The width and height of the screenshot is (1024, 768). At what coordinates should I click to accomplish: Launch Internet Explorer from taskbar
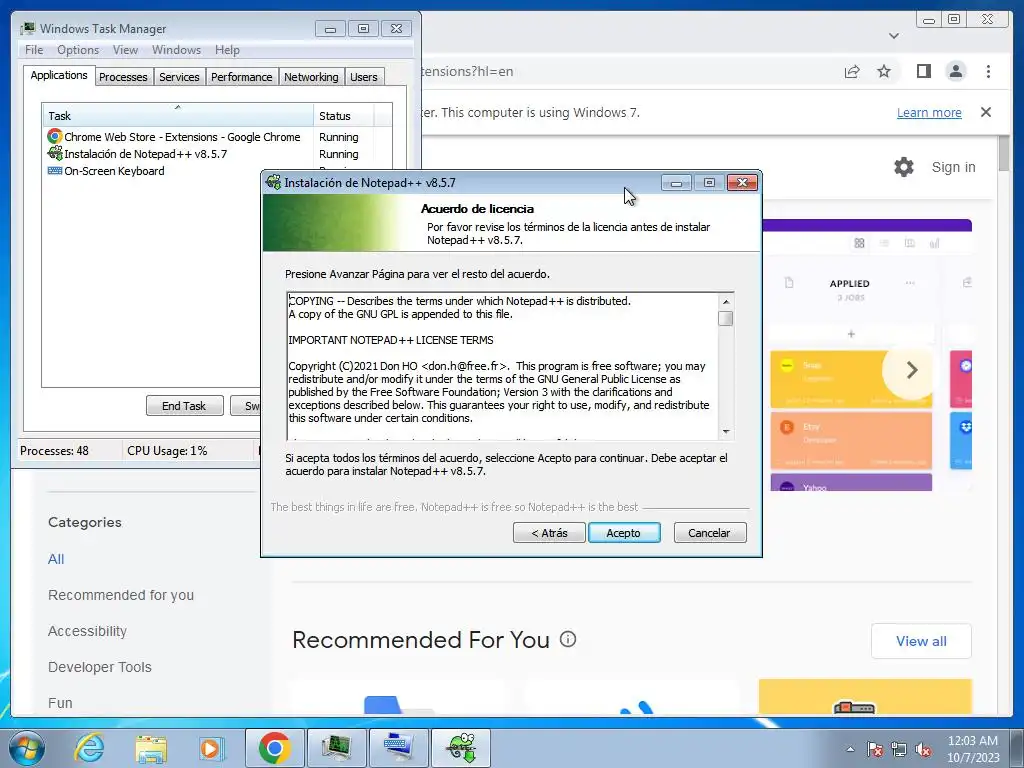(x=89, y=748)
